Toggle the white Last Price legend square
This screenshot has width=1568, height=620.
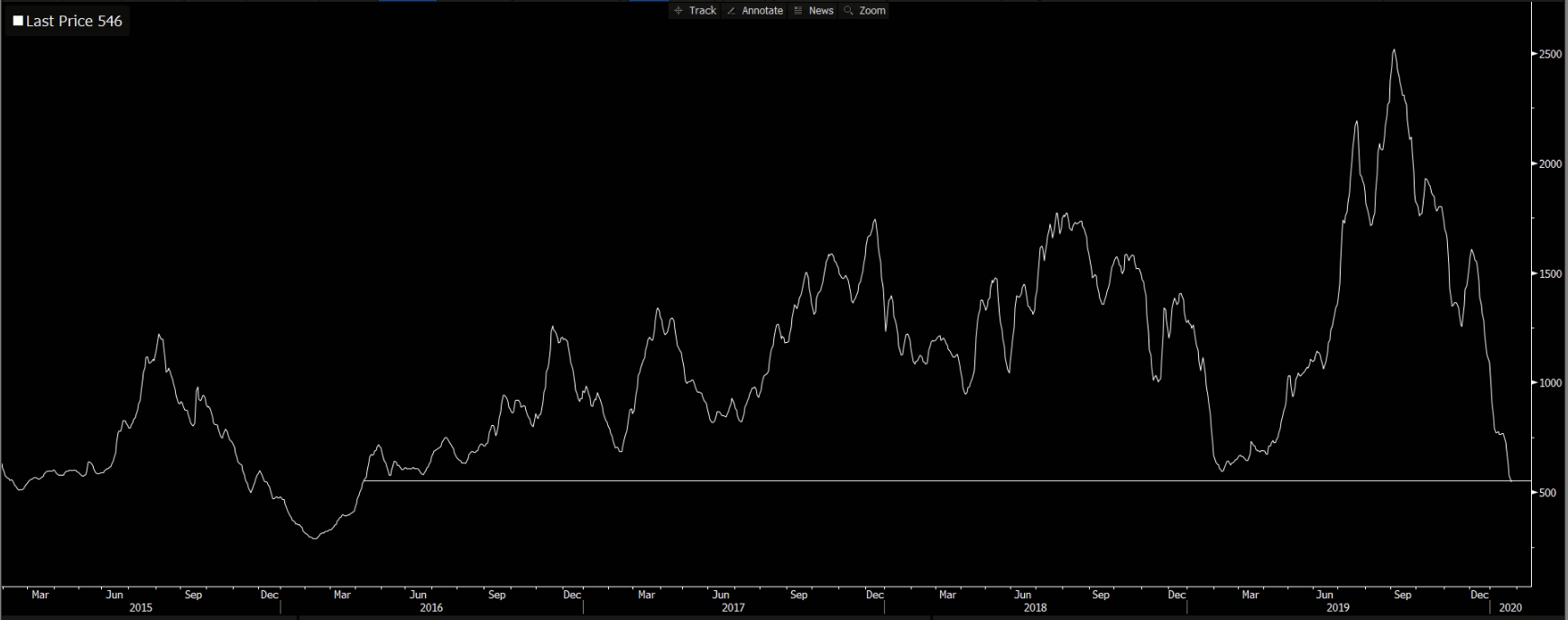click(18, 21)
